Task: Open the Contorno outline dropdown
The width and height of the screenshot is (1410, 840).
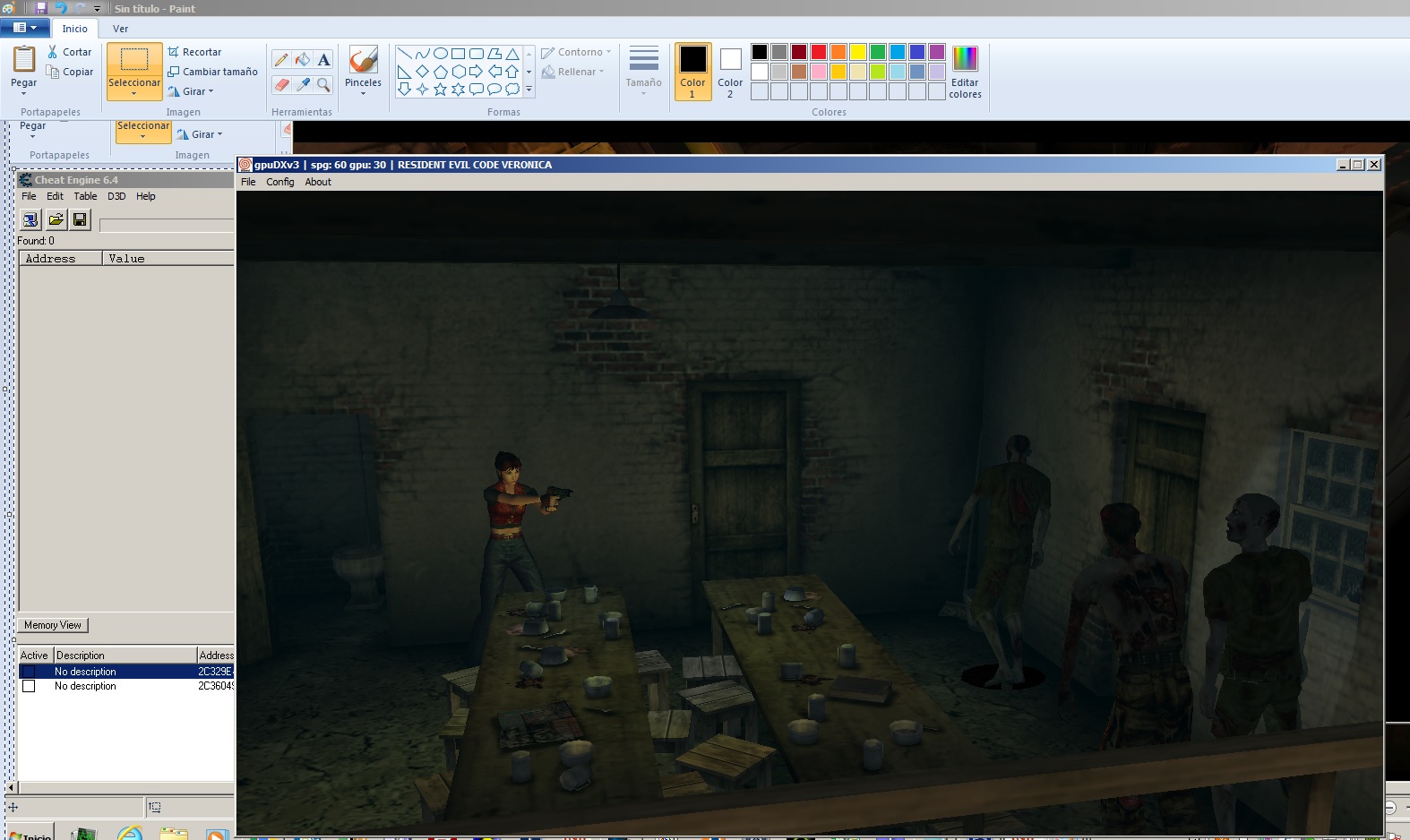Action: tap(576, 52)
